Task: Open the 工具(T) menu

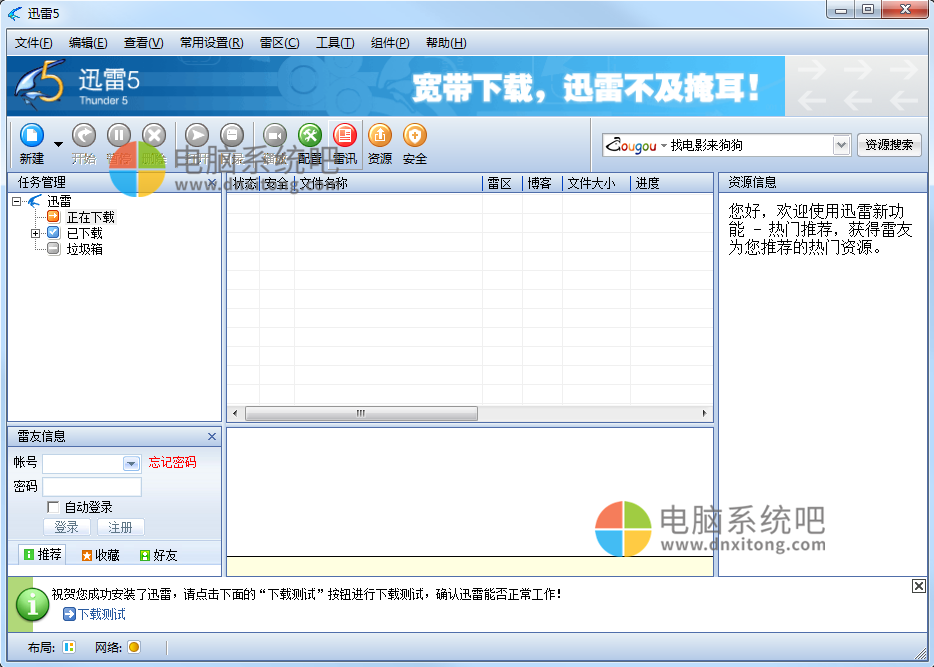Action: [x=335, y=43]
